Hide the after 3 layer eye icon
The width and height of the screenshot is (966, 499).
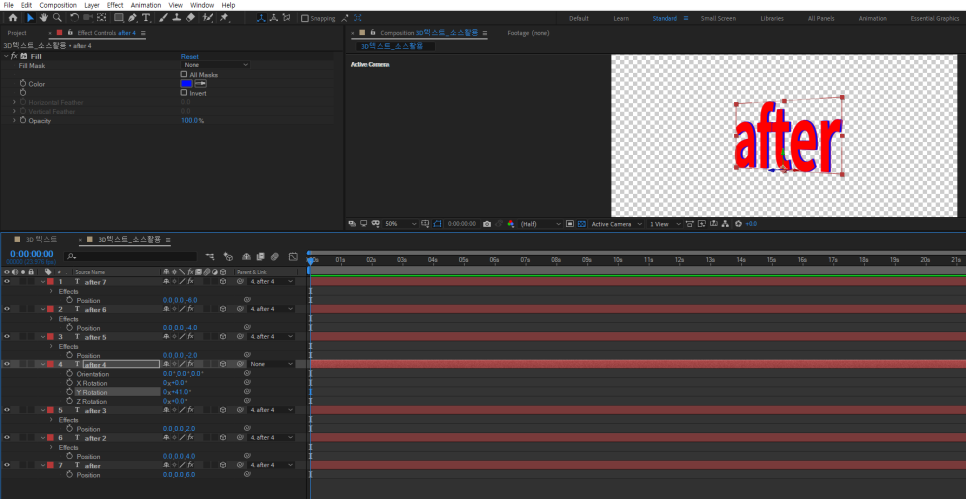7,410
